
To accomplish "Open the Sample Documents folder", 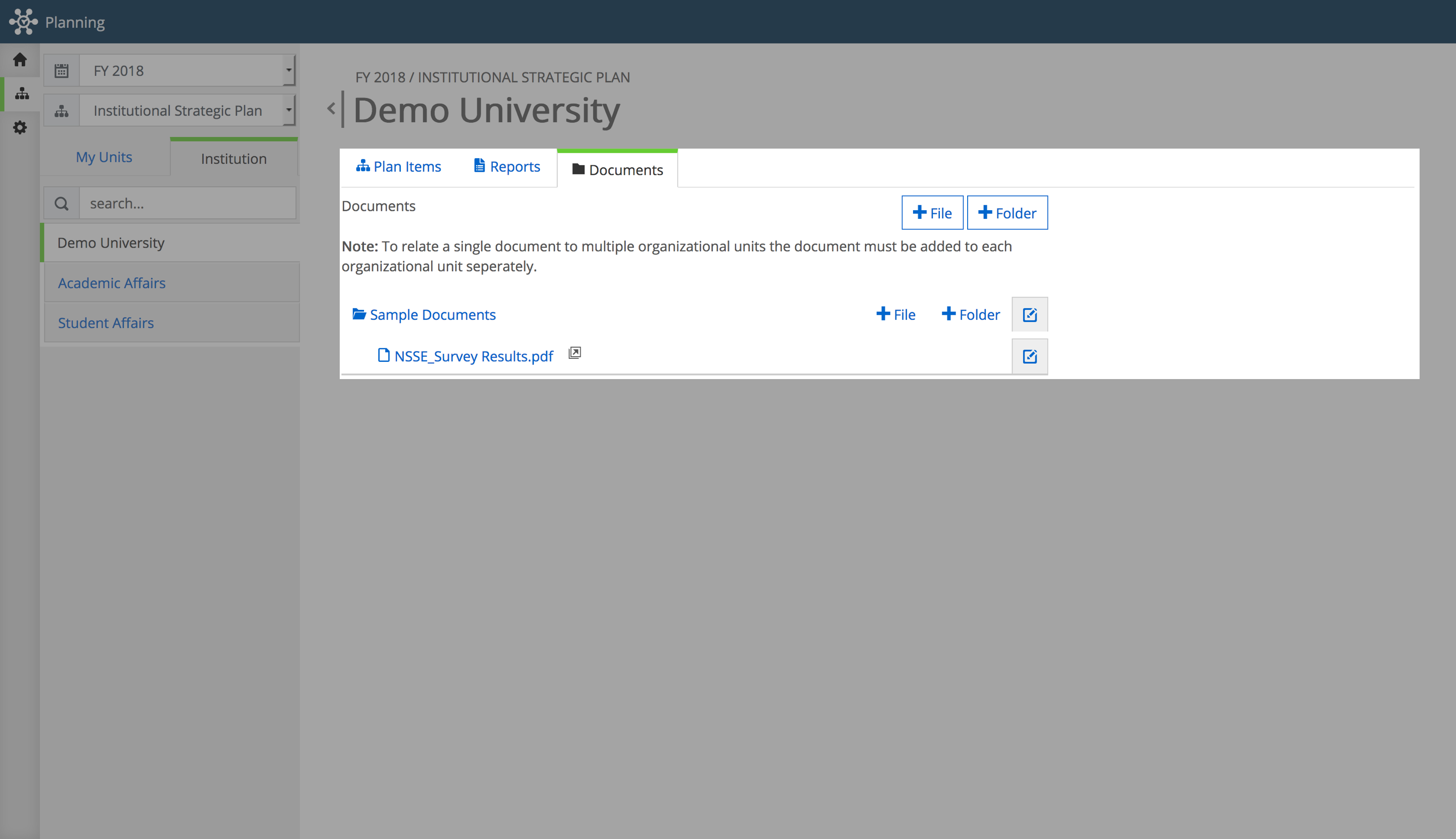I will [424, 314].
